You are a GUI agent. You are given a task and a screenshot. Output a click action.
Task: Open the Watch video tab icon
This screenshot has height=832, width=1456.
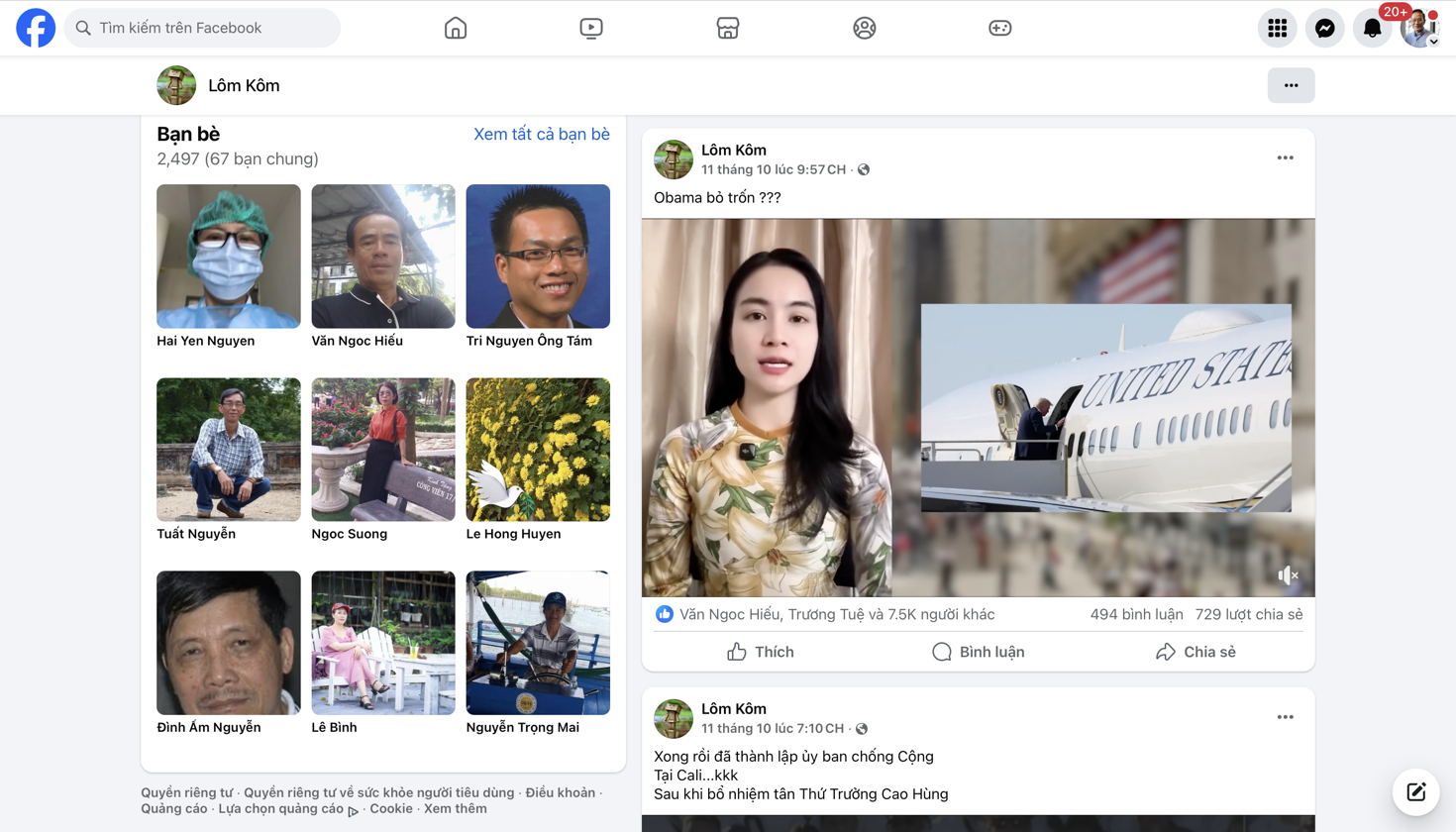coord(591,28)
